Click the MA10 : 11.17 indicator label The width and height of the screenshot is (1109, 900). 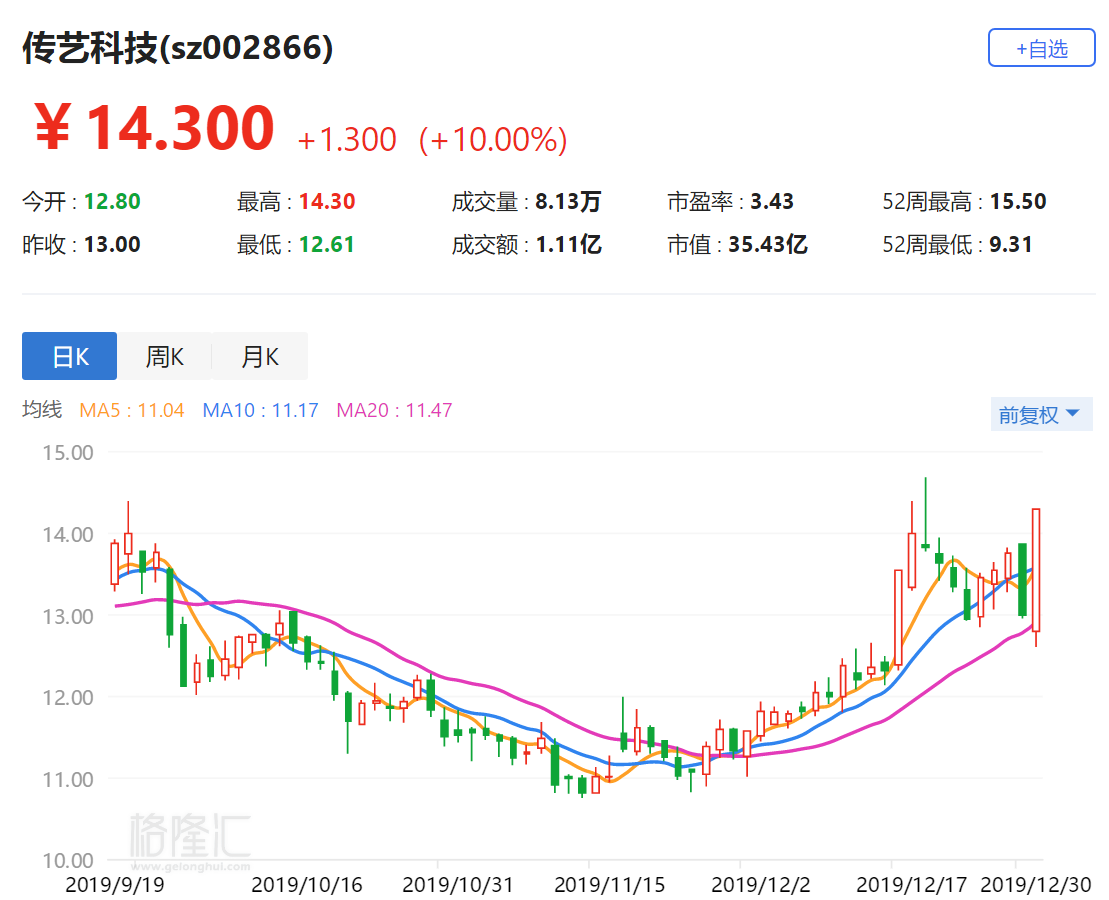tap(260, 410)
